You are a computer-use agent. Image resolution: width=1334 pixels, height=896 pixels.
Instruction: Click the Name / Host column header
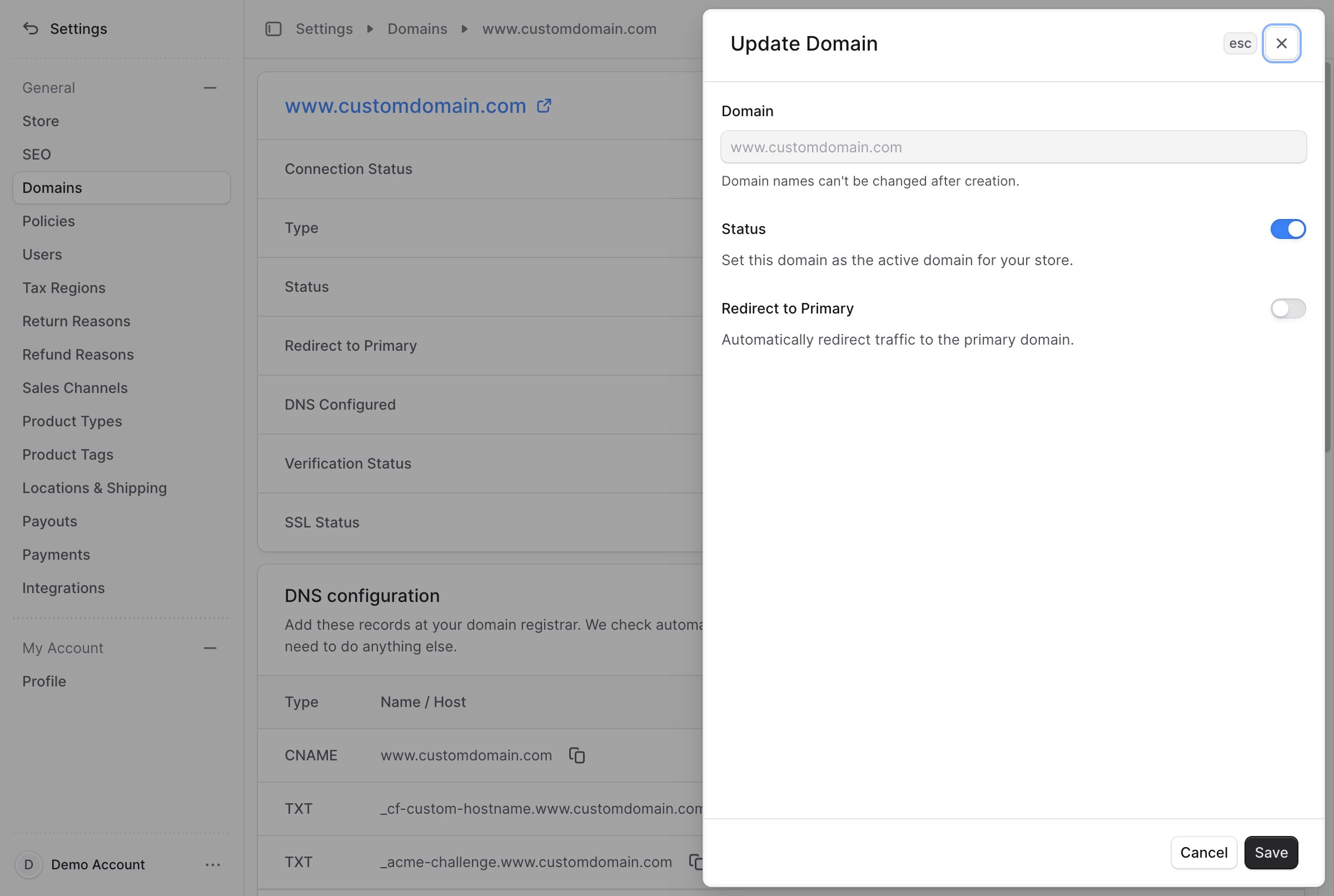pos(424,701)
